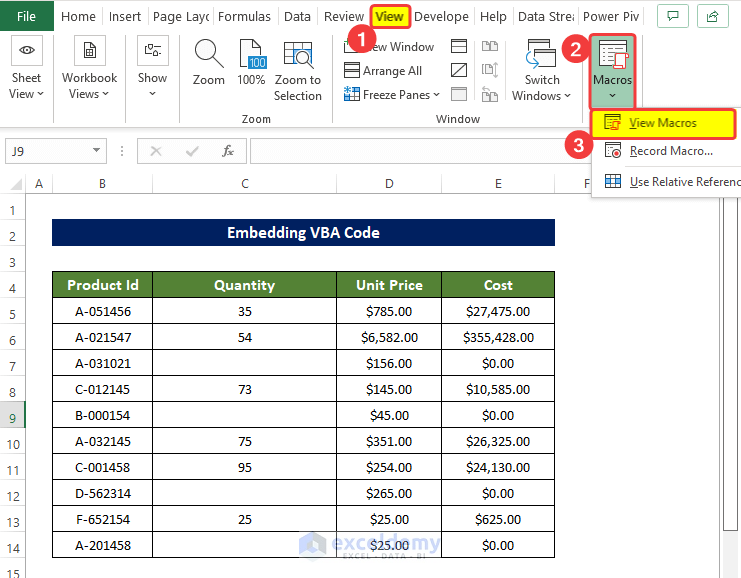The width and height of the screenshot is (741, 578).
Task: Select View Macros from menu
Action: tap(663, 123)
